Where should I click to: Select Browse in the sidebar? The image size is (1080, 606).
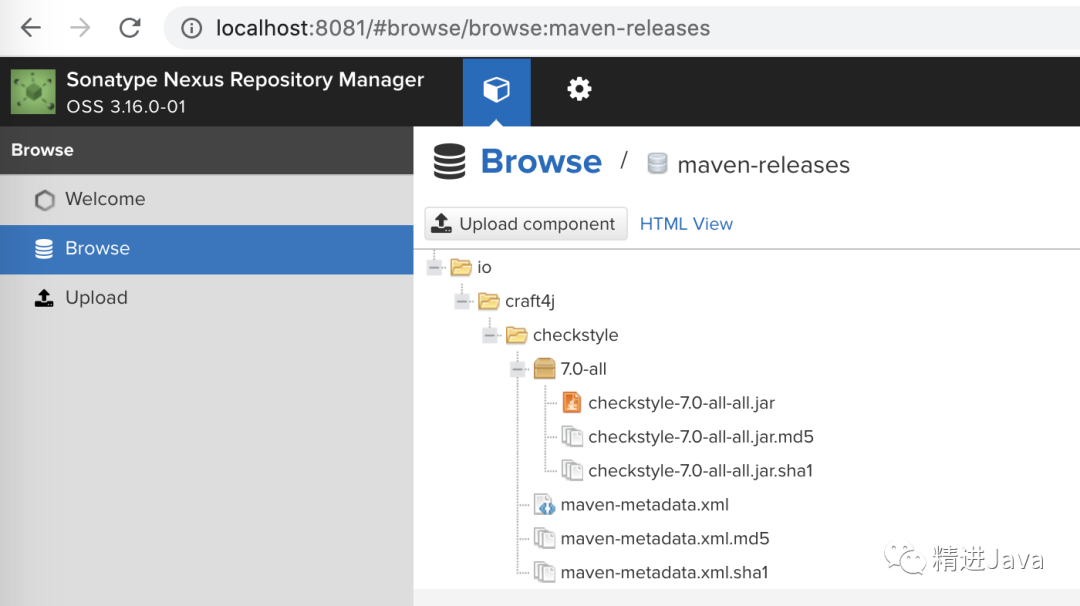(x=97, y=249)
